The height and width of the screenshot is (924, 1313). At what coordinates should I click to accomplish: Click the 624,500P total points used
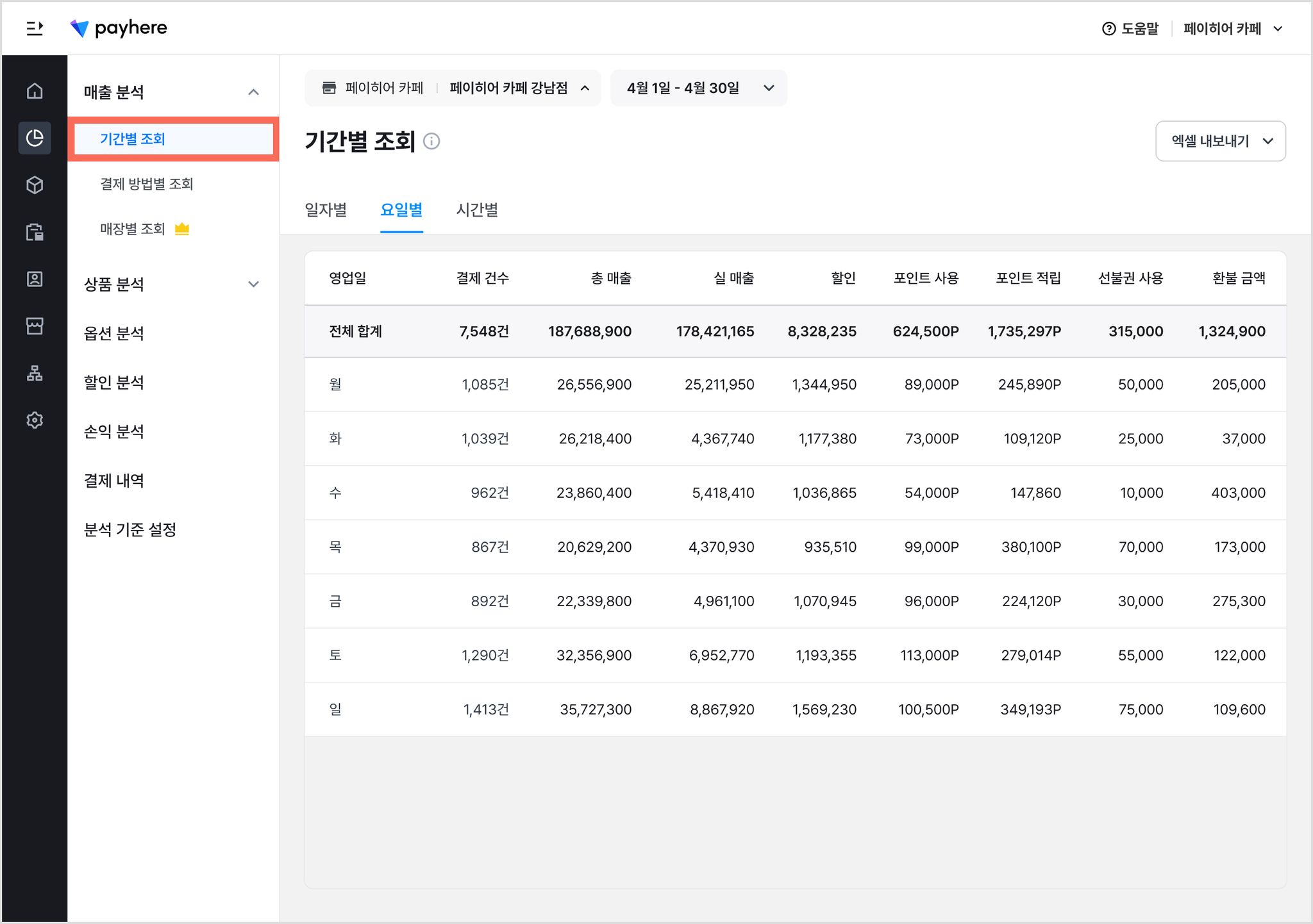926,331
